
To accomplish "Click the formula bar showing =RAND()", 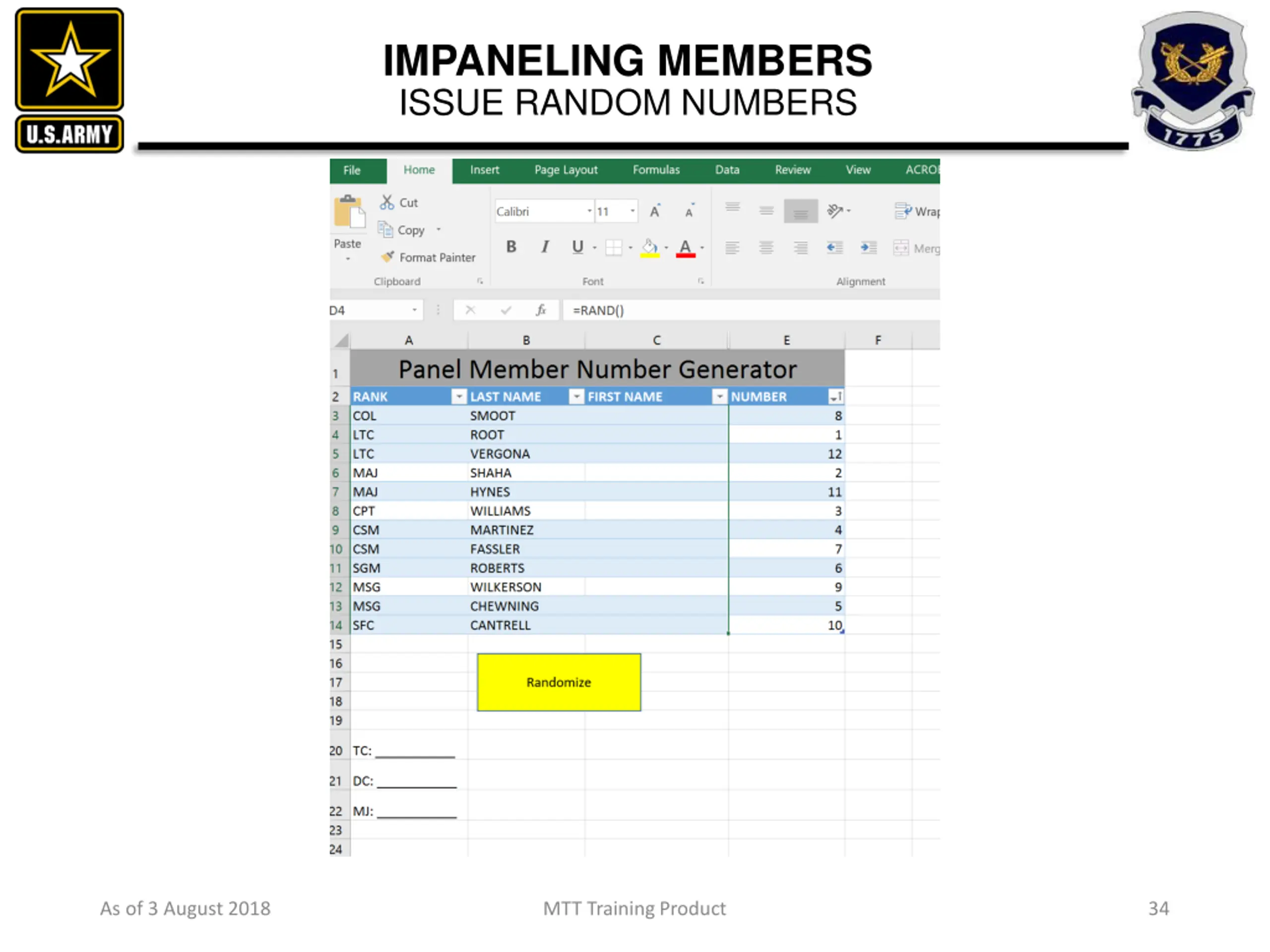I will pos(751,310).
